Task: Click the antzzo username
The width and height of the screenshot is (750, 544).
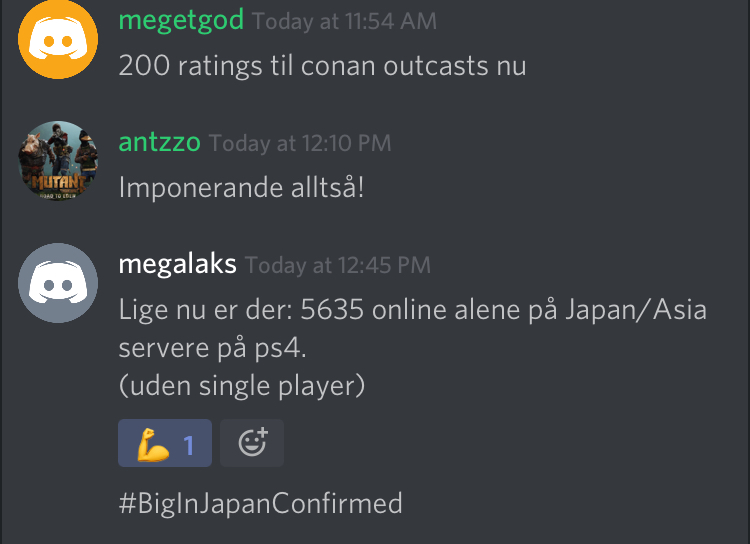Action: click(160, 142)
